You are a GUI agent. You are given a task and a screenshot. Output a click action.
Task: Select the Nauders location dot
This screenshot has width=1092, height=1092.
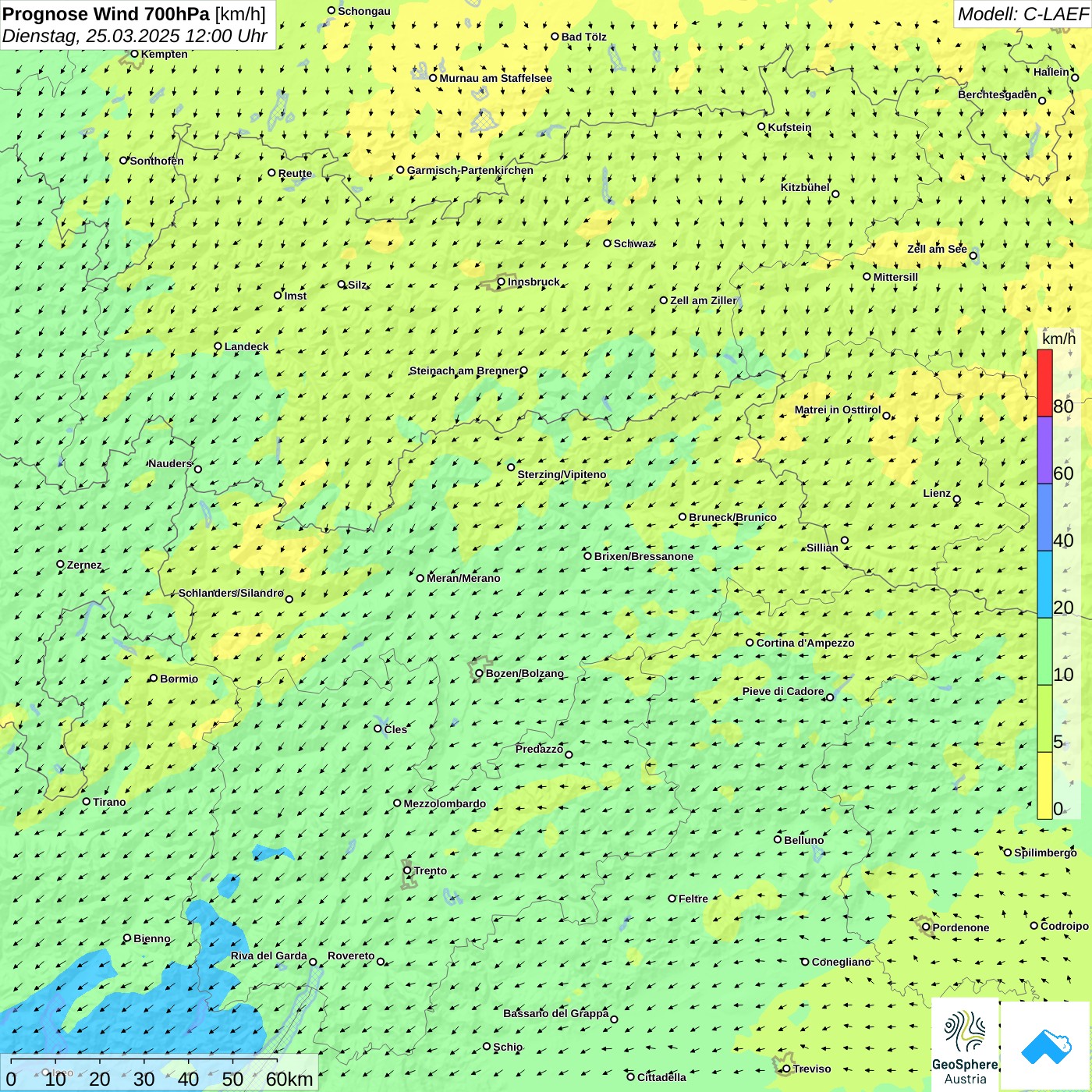[198, 469]
